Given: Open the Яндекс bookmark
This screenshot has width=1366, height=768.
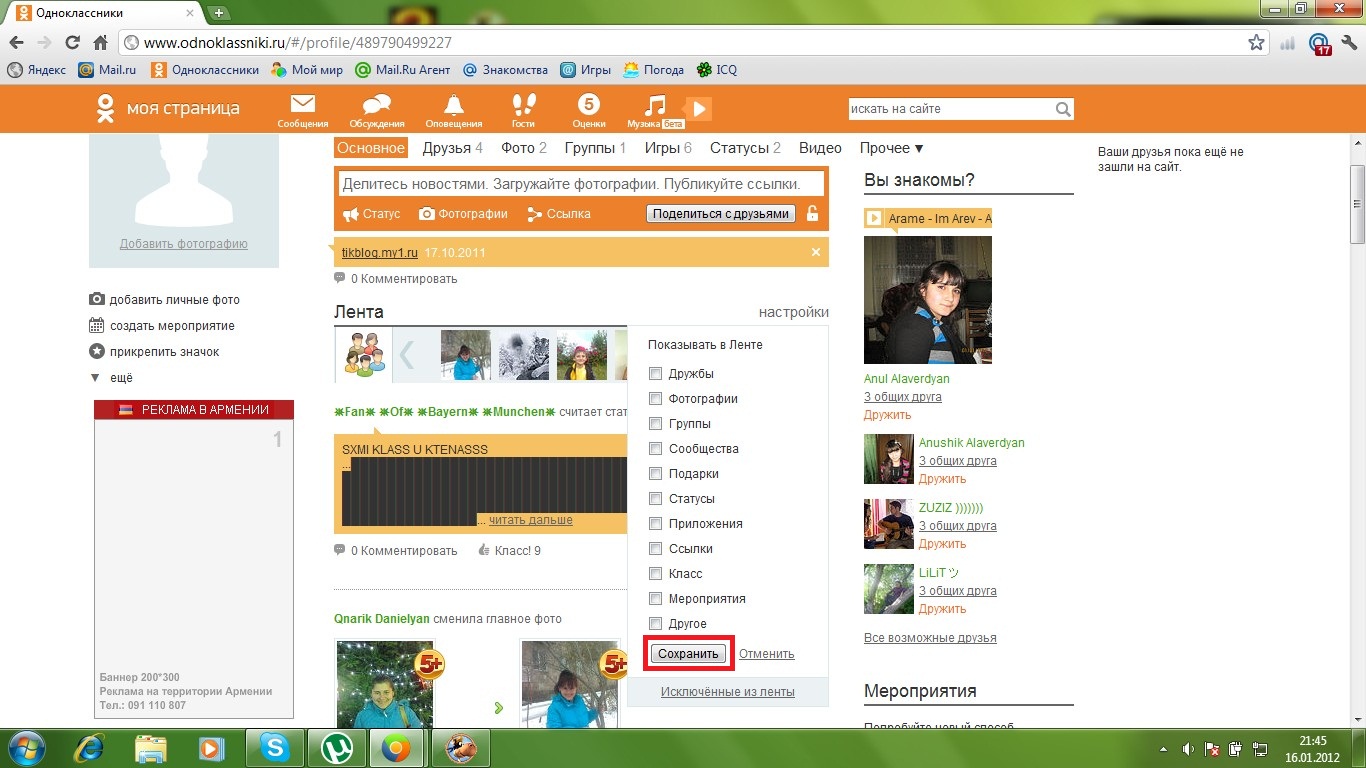Looking at the screenshot, I should [37, 70].
